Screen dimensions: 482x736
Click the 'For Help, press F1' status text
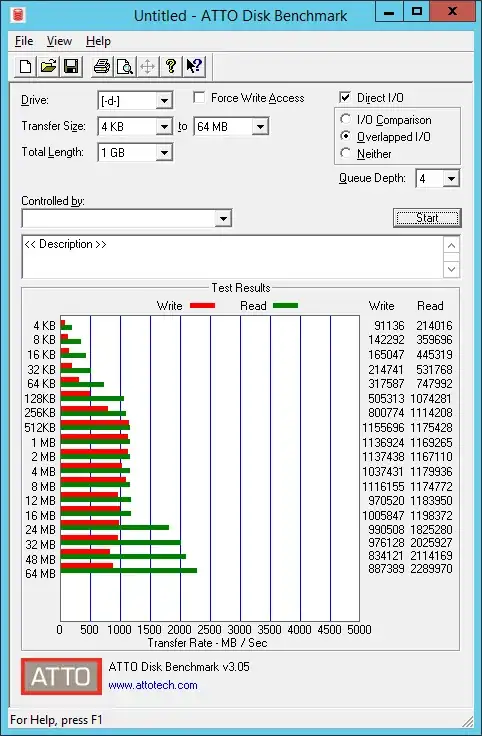tap(56, 720)
